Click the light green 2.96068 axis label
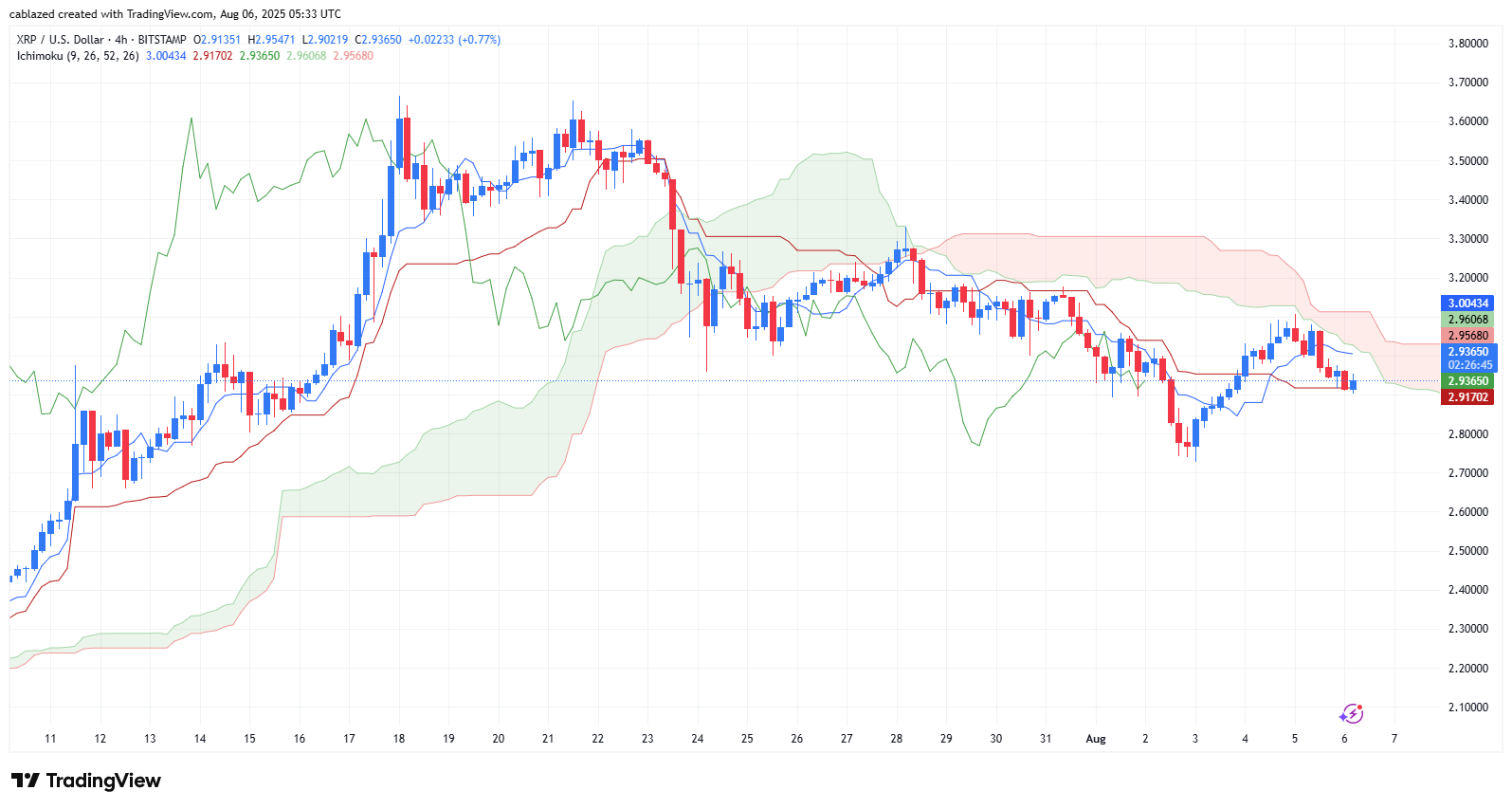 coord(1467,320)
